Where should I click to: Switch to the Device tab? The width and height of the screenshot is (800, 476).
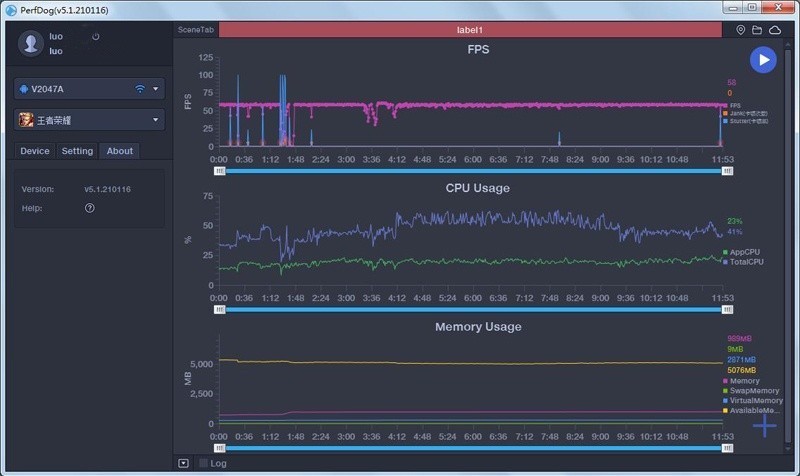(x=35, y=151)
